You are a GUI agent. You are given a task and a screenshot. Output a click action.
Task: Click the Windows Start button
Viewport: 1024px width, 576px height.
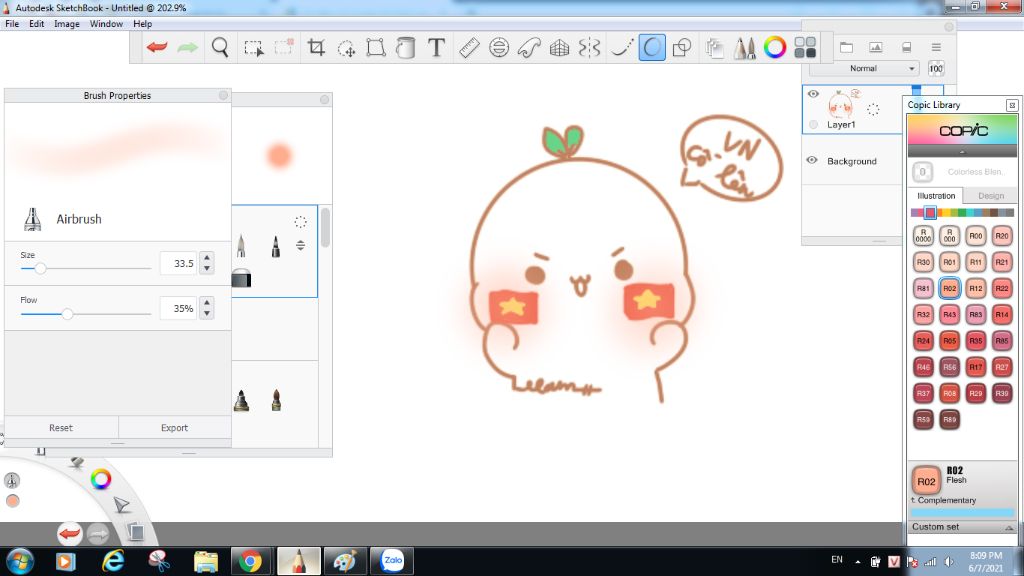(20, 561)
